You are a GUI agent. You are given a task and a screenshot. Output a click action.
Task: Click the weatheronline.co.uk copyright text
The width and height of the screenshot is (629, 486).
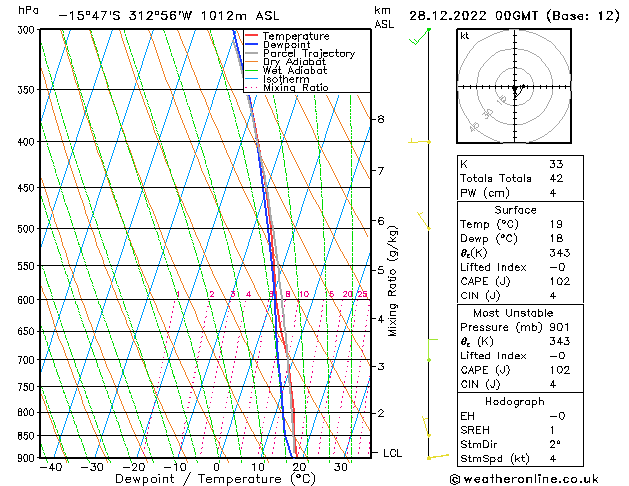524,479
